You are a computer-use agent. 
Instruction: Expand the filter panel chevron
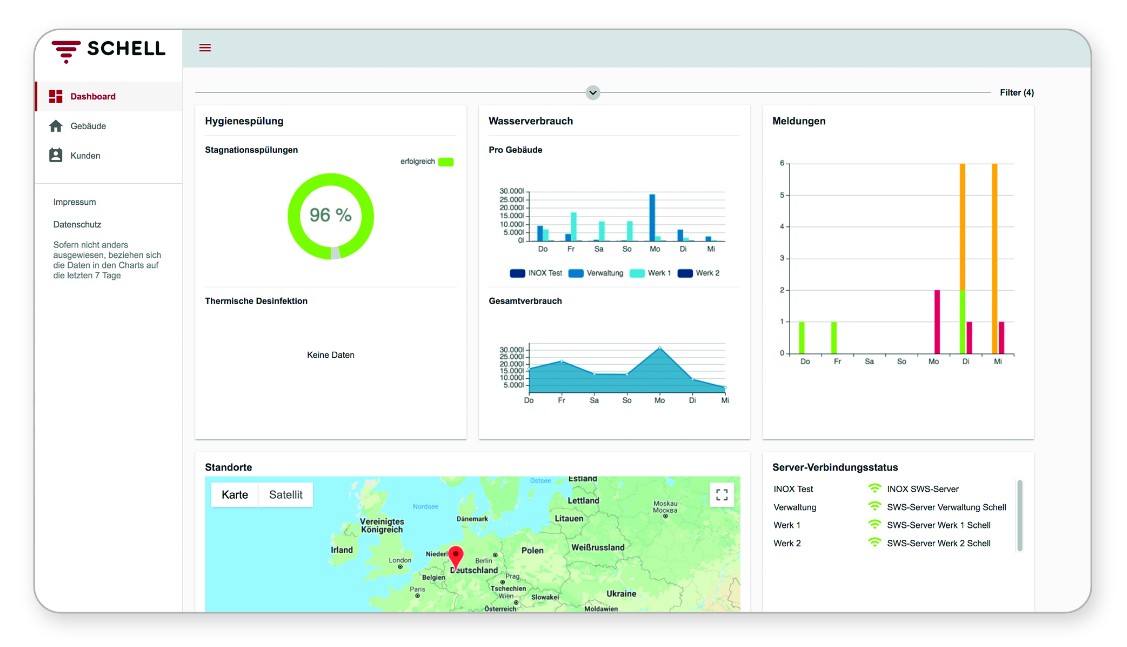(593, 93)
